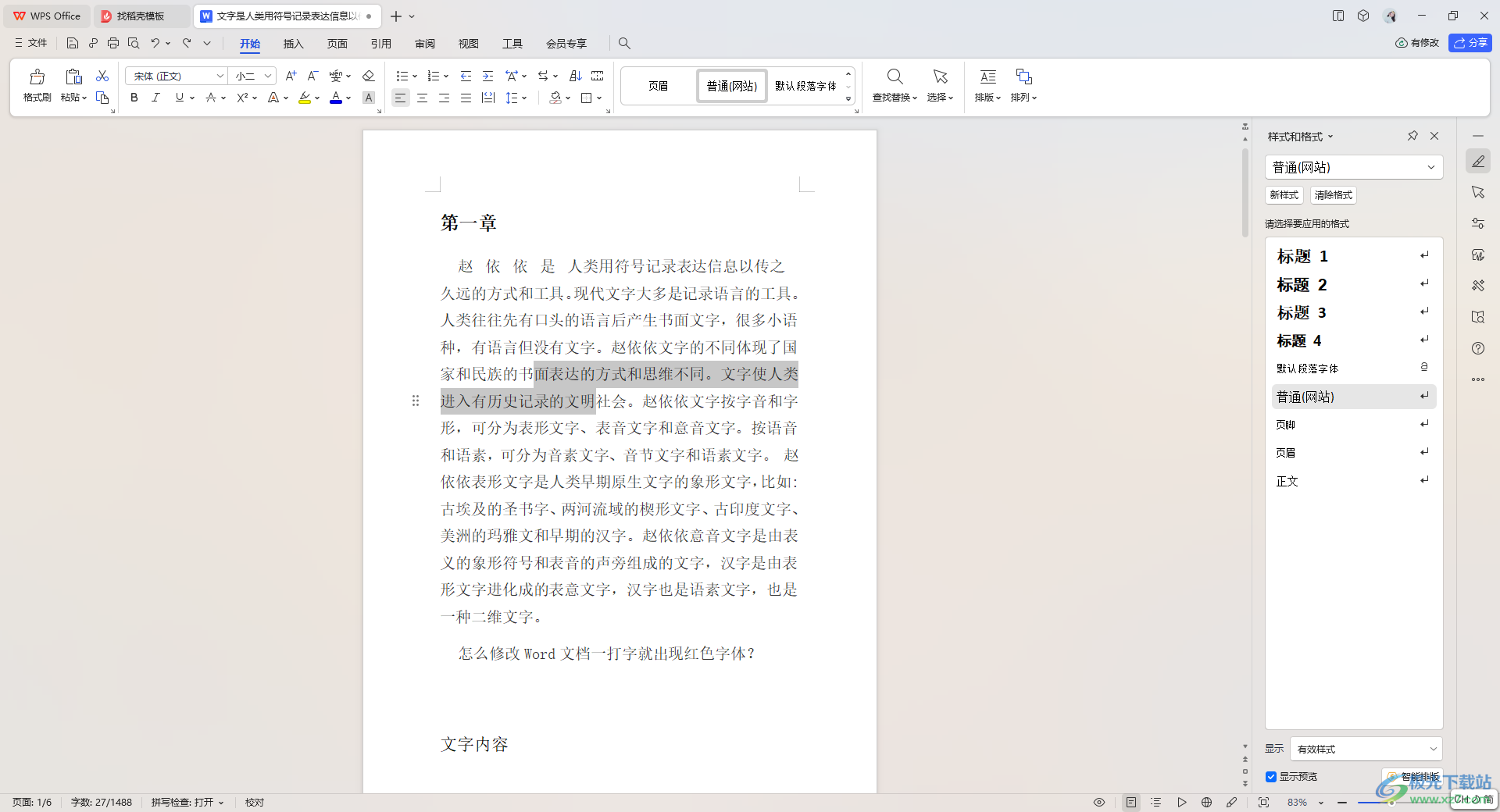Switch to the 插入 tab
Viewport: 1500px width, 812px height.
(293, 44)
